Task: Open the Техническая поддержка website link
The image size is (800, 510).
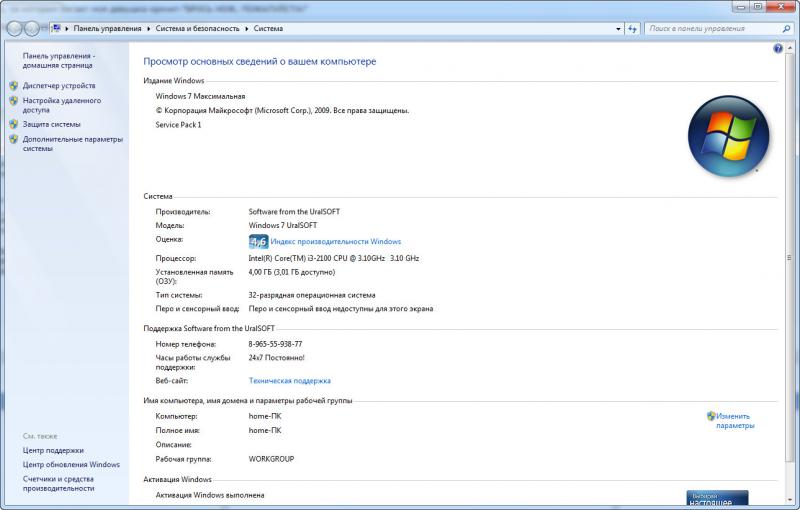Action: [289, 381]
